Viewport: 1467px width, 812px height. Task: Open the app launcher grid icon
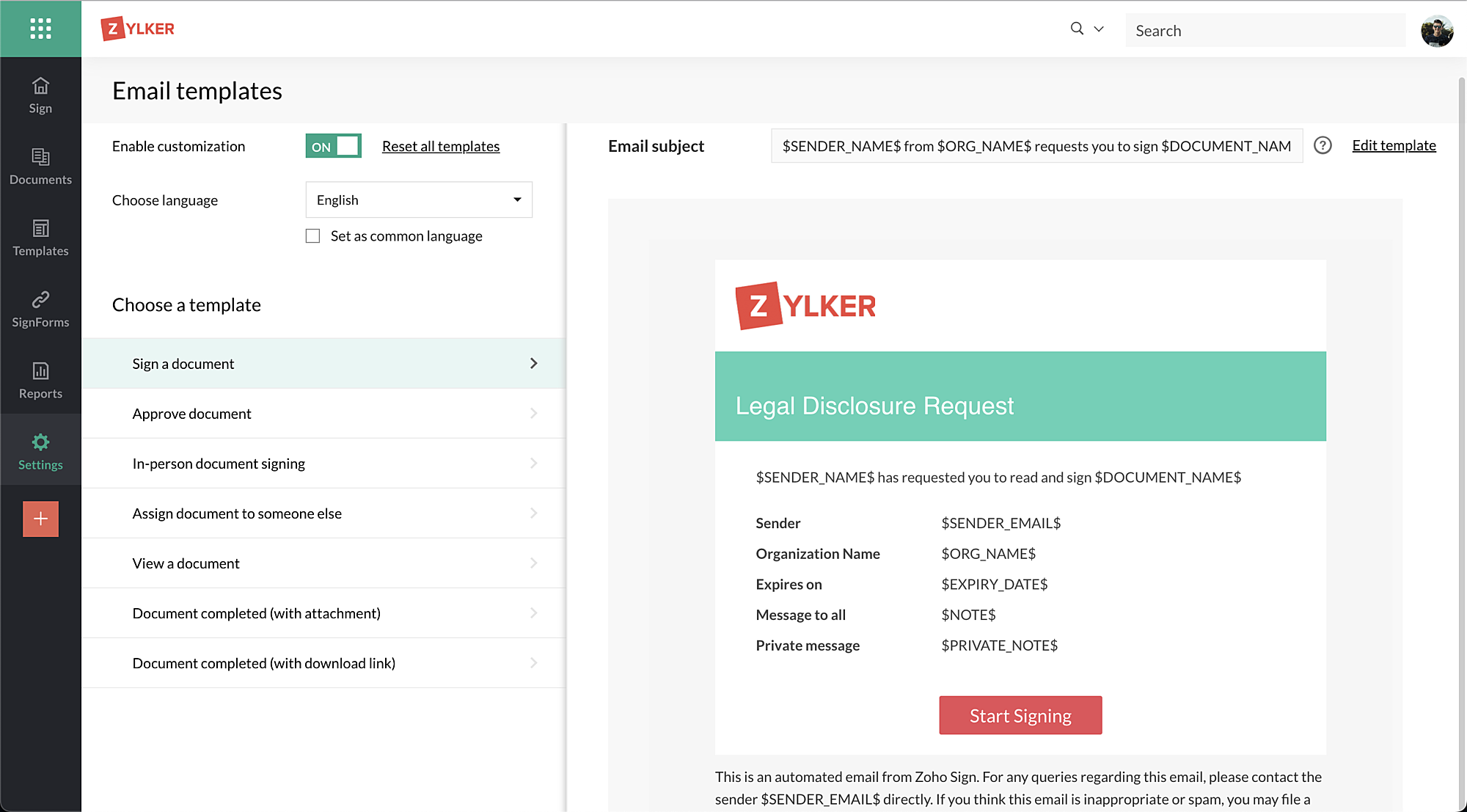(40, 29)
